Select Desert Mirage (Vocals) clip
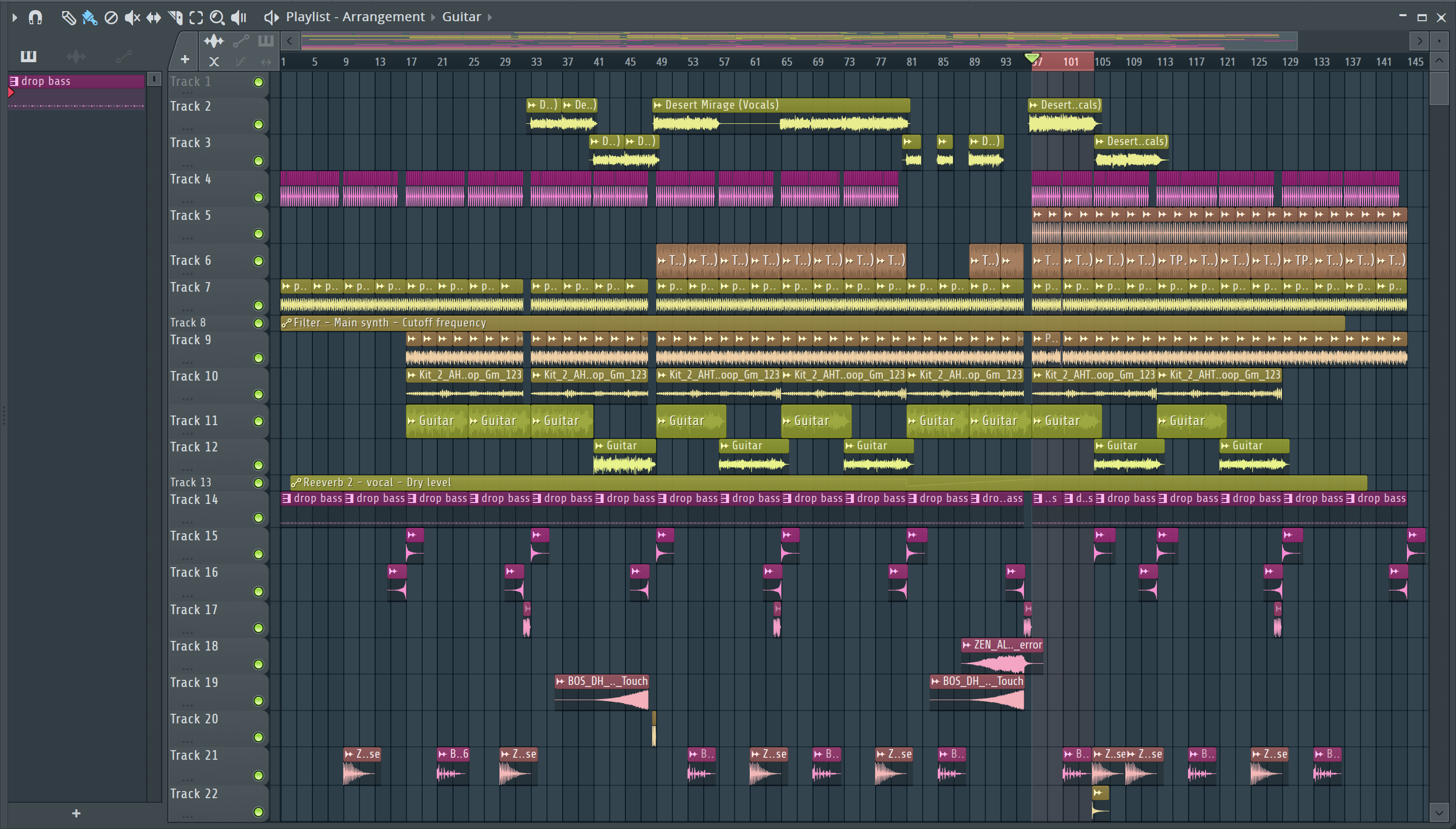The width and height of the screenshot is (1456, 829). tap(781, 116)
